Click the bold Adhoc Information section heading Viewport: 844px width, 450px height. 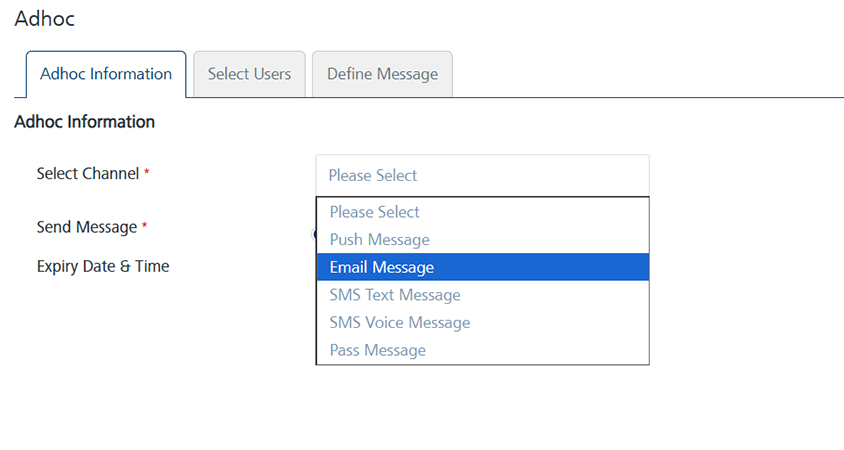84,122
